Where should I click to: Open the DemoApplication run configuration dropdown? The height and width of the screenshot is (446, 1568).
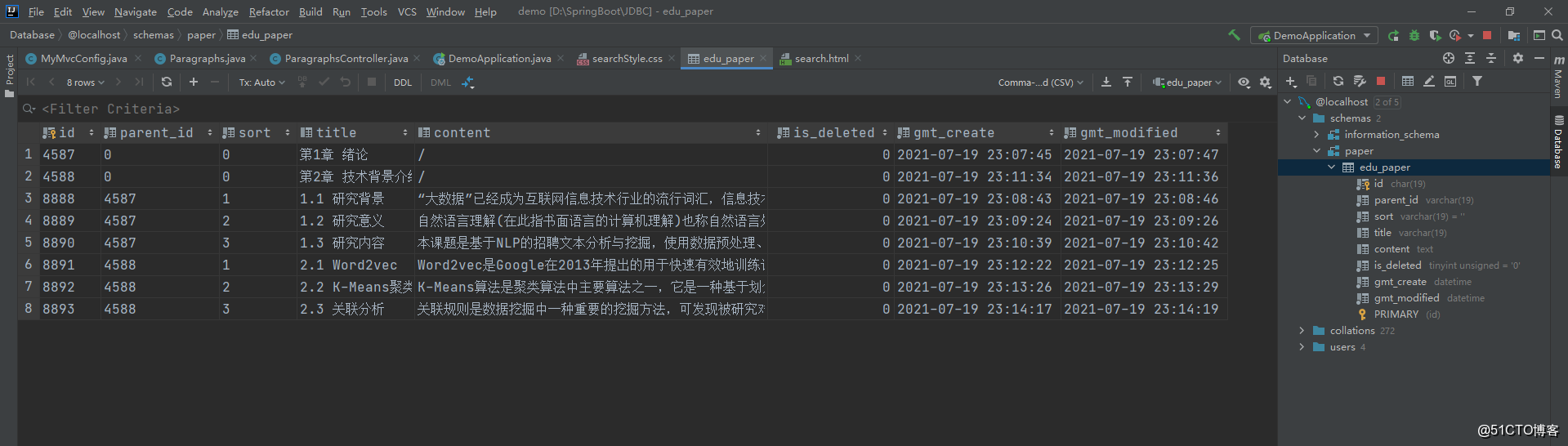point(1315,35)
